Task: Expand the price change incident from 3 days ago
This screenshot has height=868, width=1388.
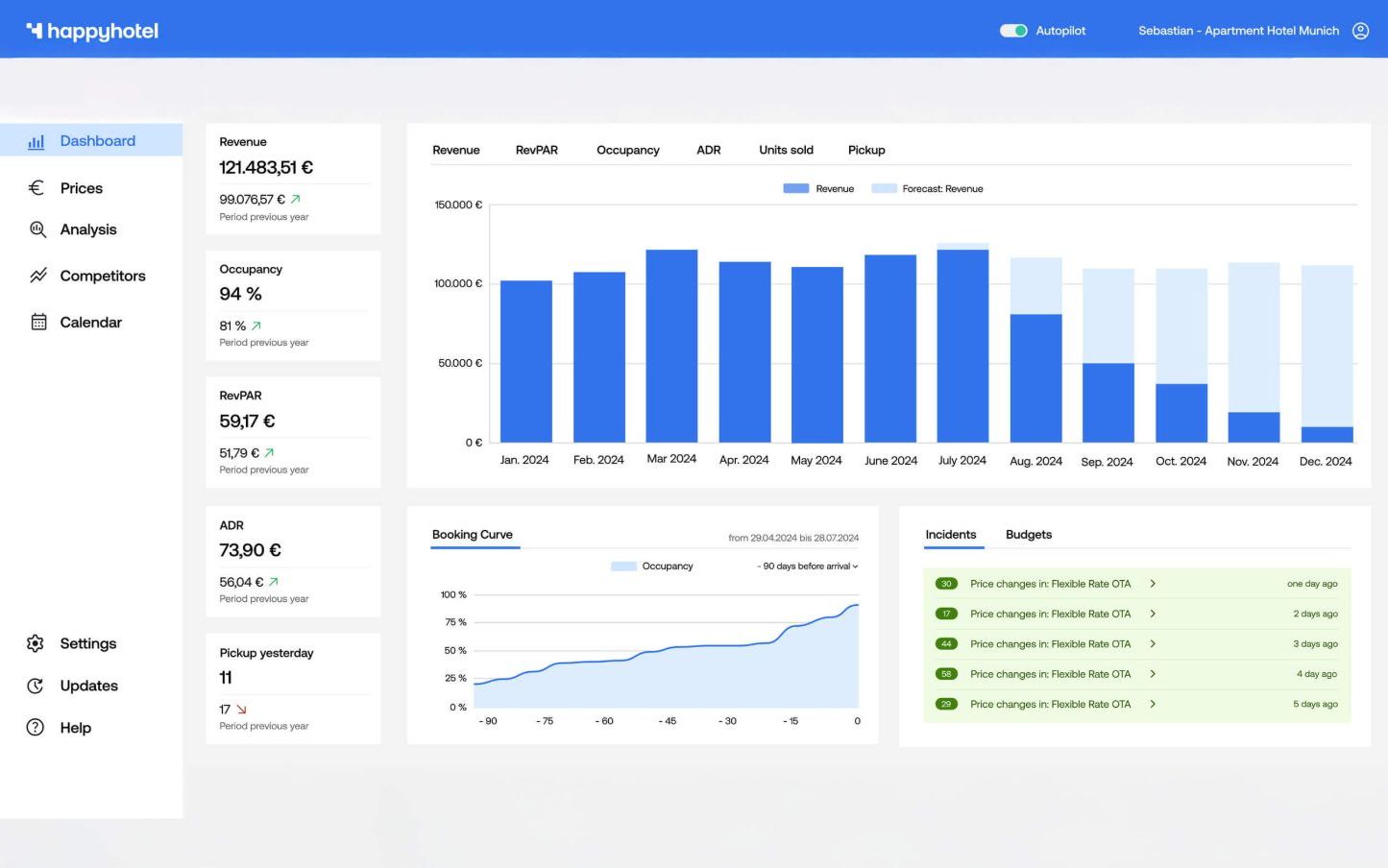Action: tap(1153, 644)
